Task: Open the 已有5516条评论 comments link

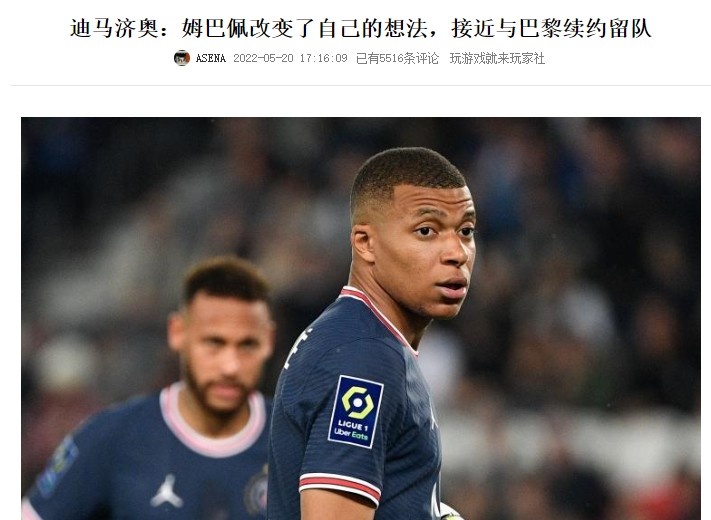Action: pyautogui.click(x=398, y=58)
